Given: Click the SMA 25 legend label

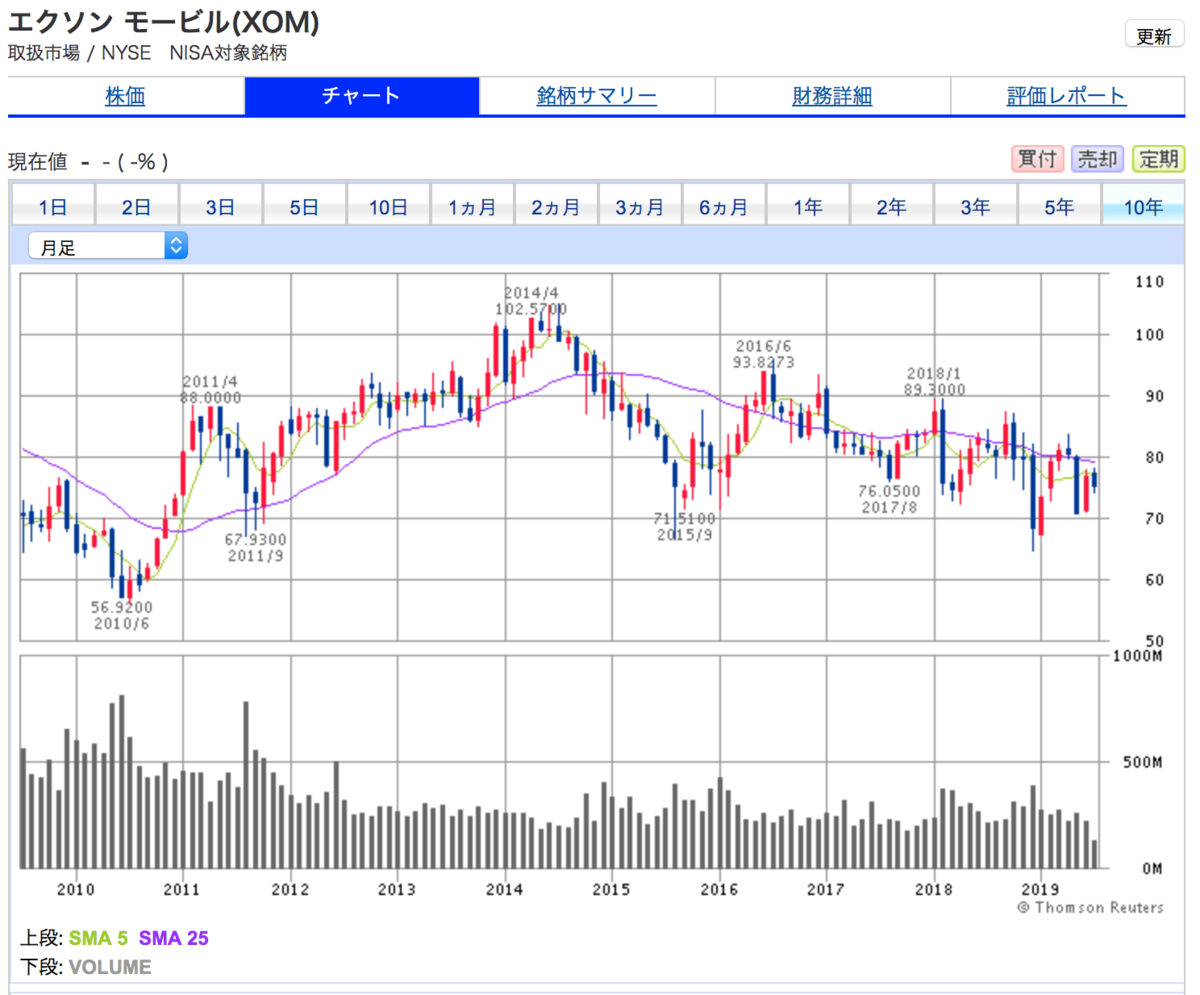Looking at the screenshot, I should coord(174,938).
